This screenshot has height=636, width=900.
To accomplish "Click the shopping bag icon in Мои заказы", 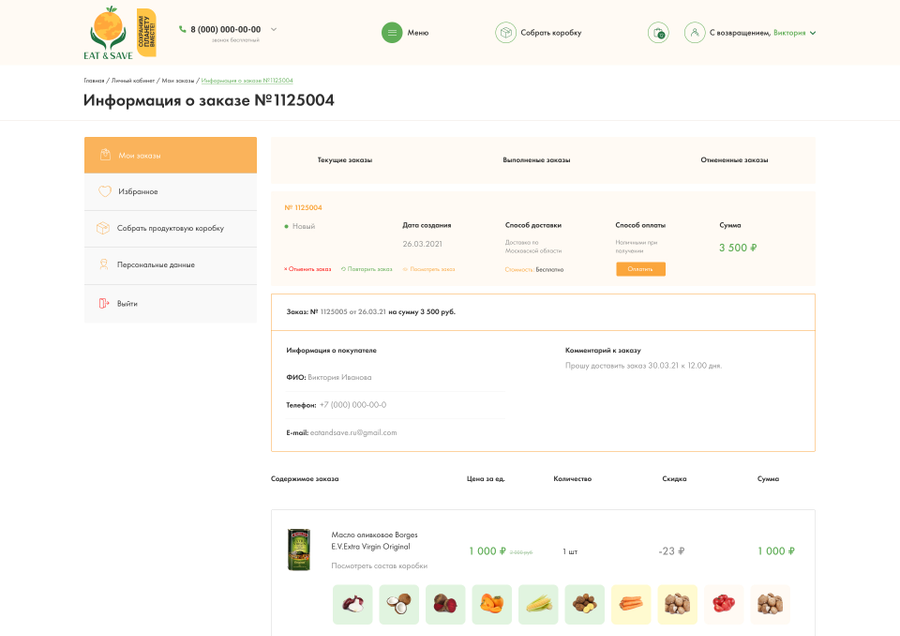I will point(105,154).
